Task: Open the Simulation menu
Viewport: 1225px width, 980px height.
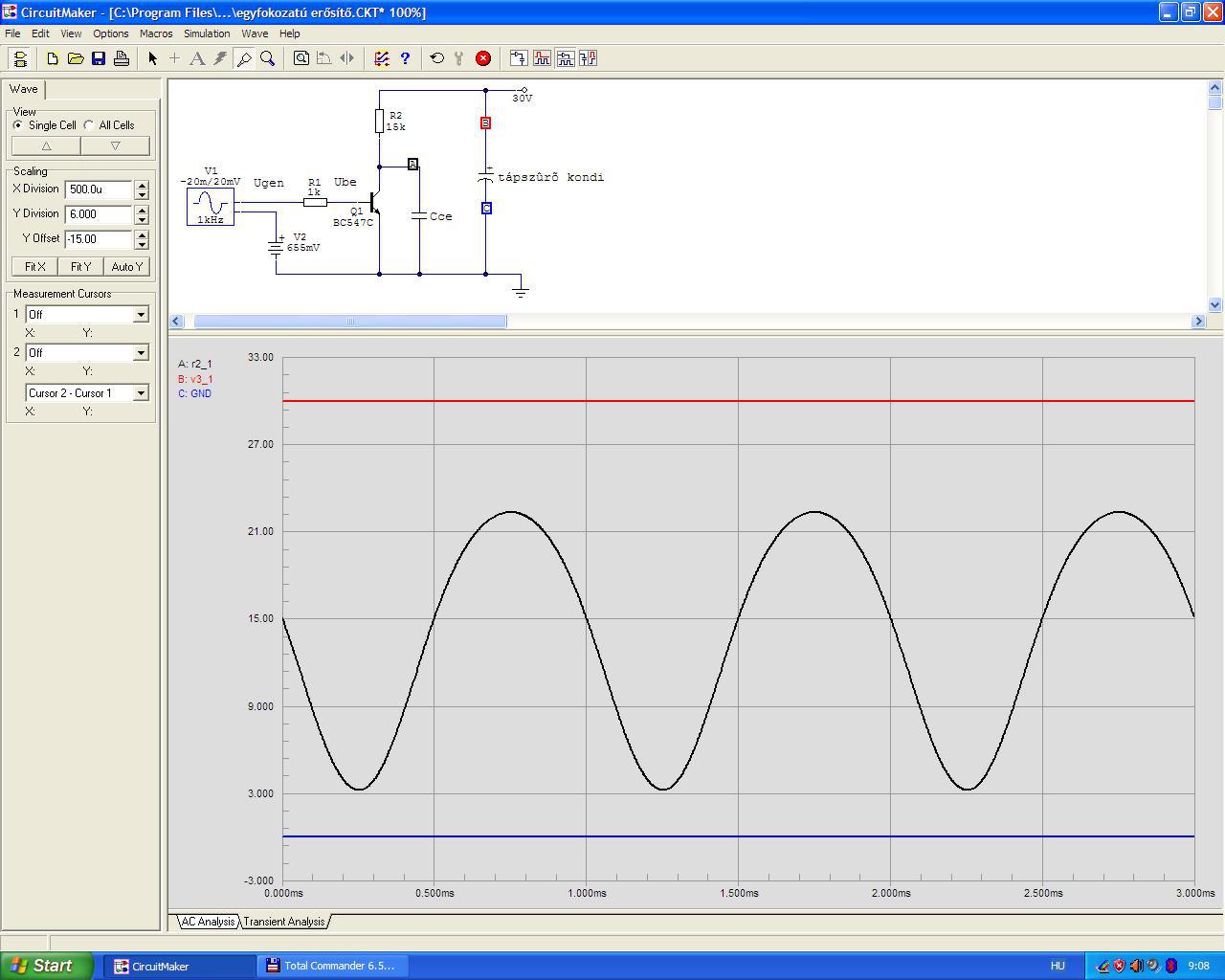Action: 207,33
